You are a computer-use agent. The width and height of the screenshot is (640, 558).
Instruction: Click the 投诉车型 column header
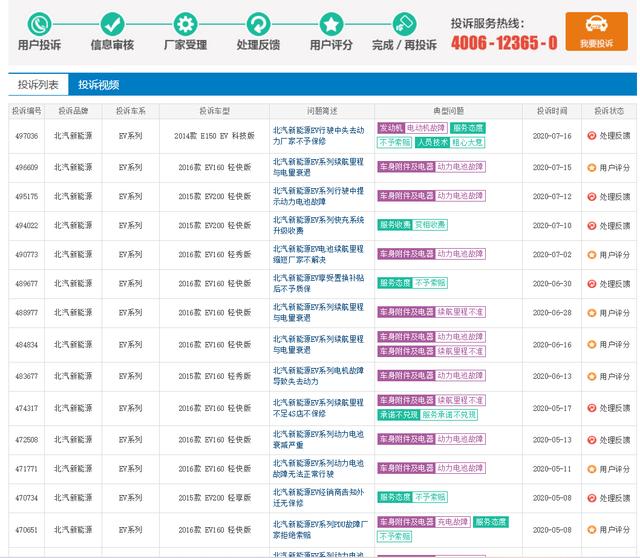coord(214,111)
